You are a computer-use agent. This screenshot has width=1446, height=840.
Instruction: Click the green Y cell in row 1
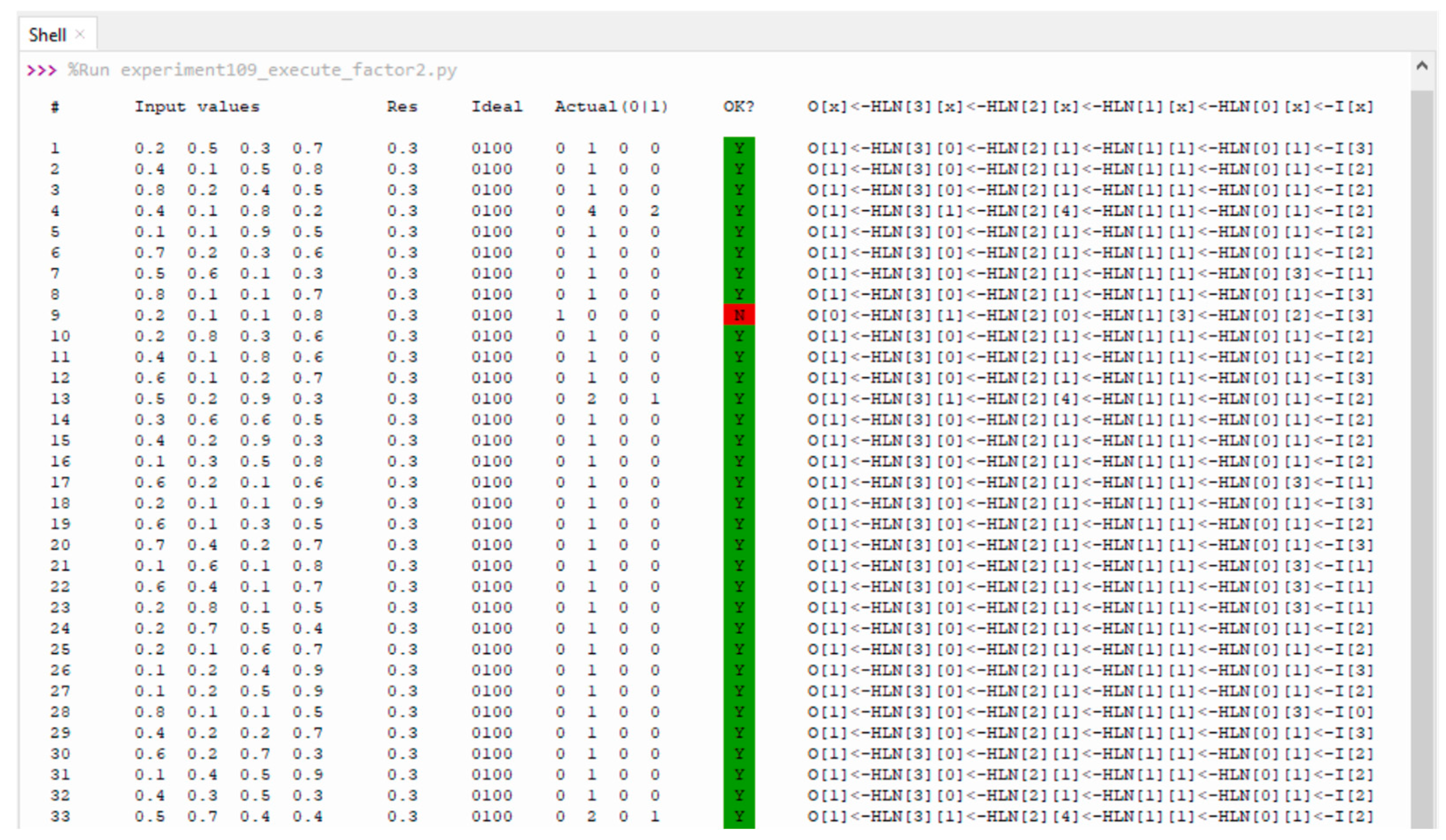coord(739,148)
